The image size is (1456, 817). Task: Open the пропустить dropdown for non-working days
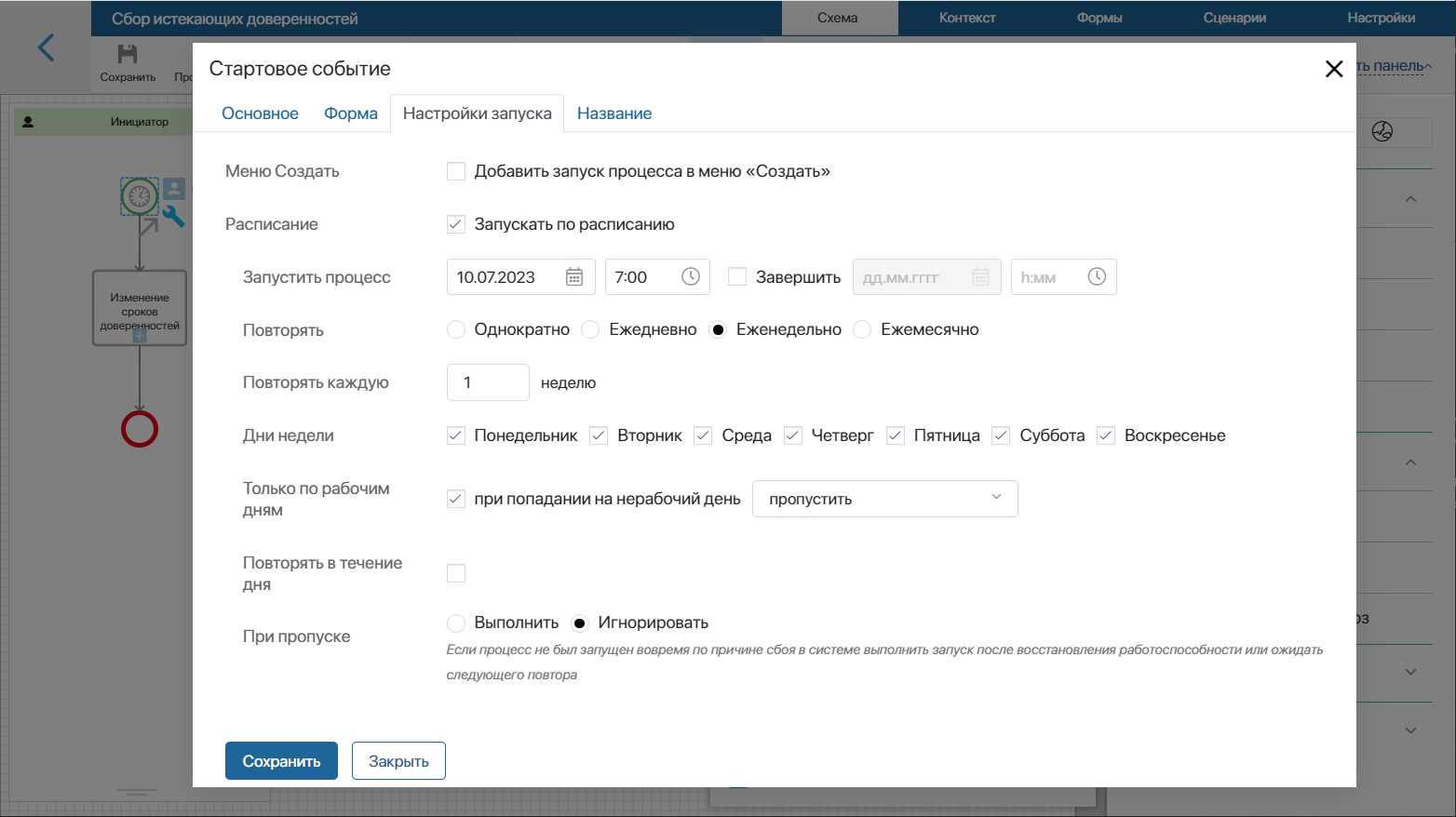pyautogui.click(x=884, y=499)
